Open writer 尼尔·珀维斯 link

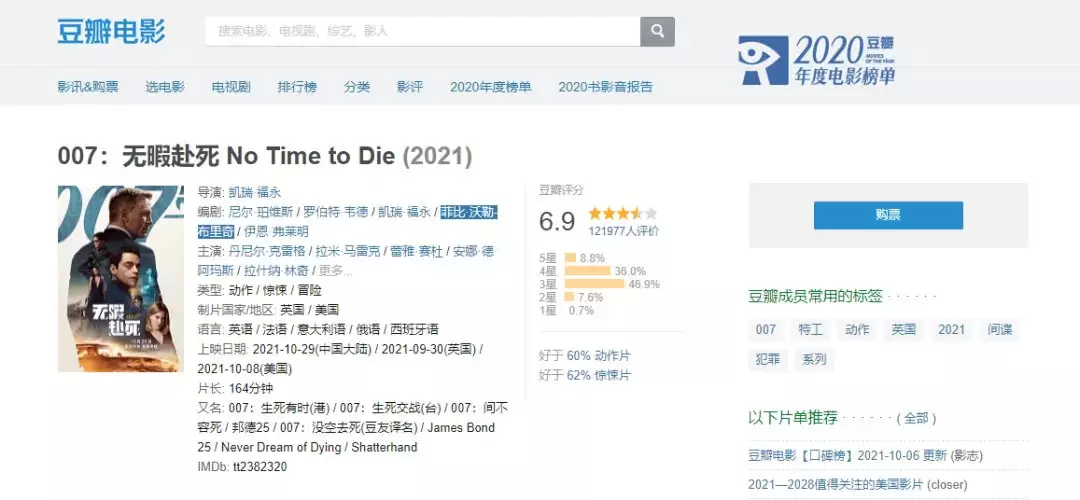(x=260, y=212)
